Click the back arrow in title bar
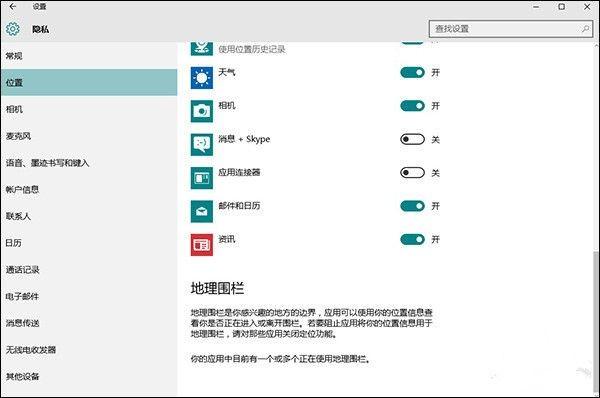The width and height of the screenshot is (600, 398). 13,7
